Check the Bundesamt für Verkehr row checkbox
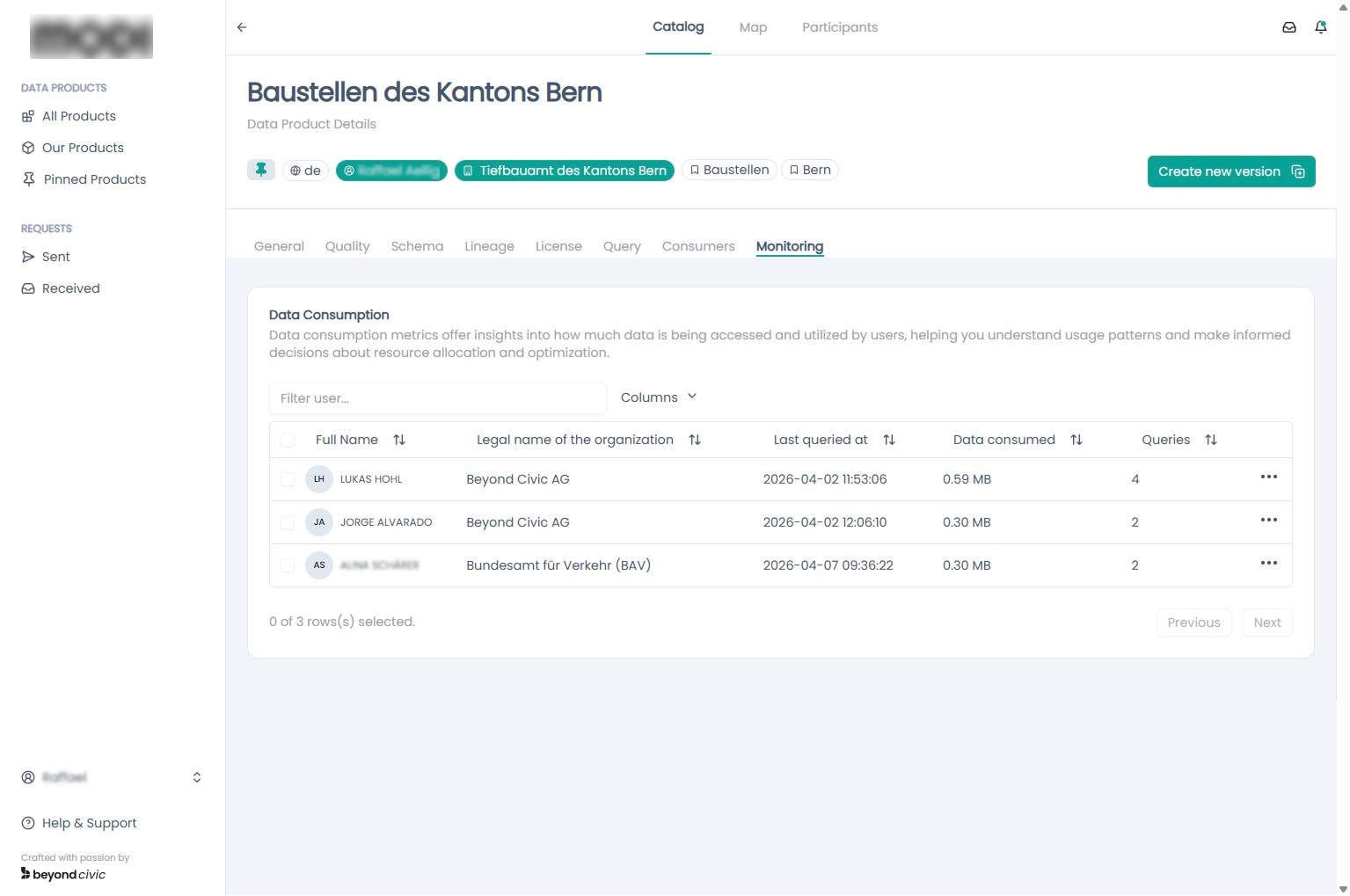The width and height of the screenshot is (1350, 896). coord(288,565)
